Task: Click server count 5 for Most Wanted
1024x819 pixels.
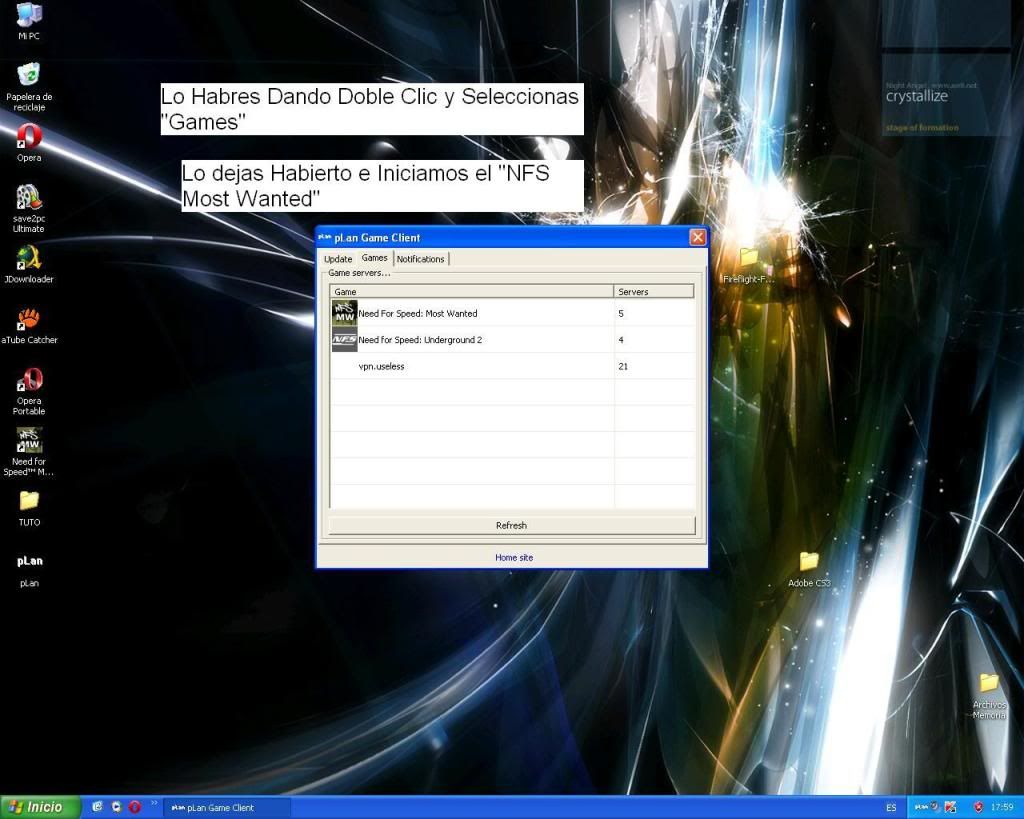Action: point(620,313)
